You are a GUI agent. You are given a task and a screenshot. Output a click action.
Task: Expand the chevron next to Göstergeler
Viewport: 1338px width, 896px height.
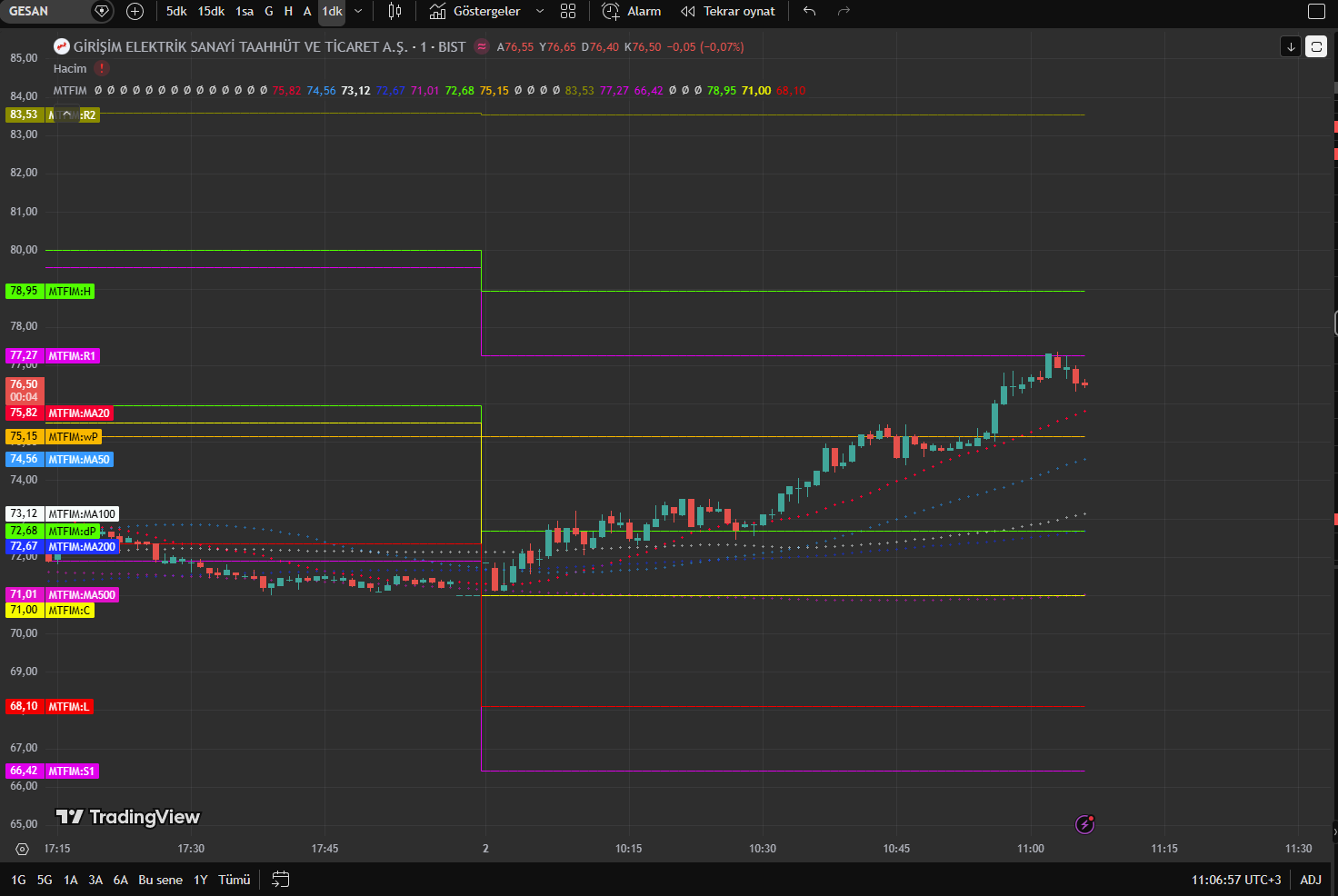coord(540,12)
